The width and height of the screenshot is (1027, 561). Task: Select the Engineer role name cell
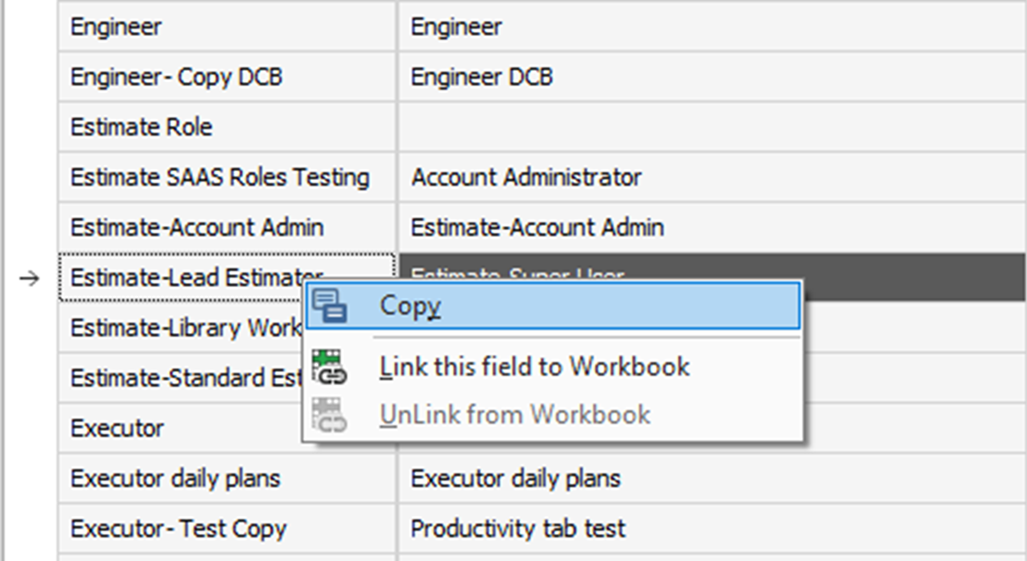(116, 27)
